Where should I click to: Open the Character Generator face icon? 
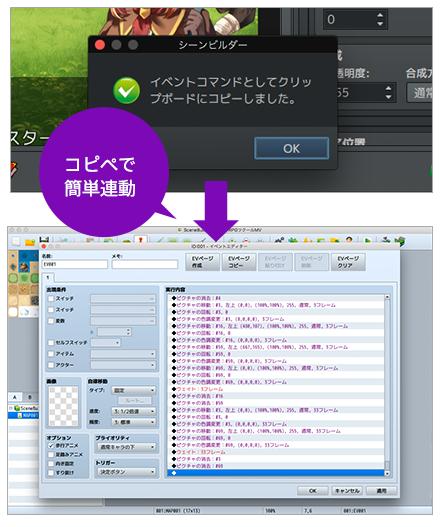[349, 240]
